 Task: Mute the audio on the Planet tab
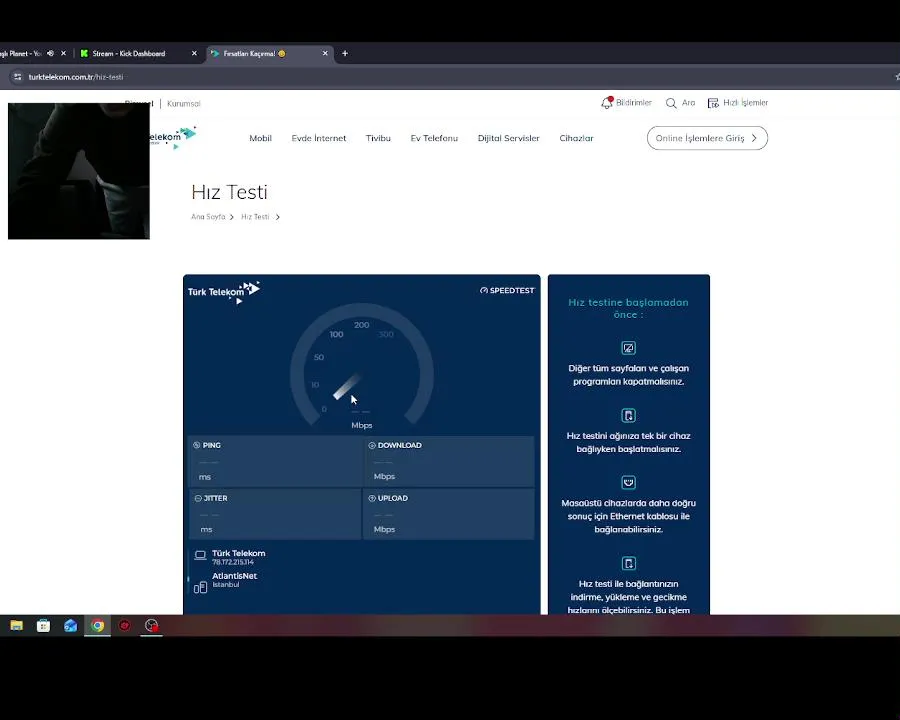coord(51,53)
